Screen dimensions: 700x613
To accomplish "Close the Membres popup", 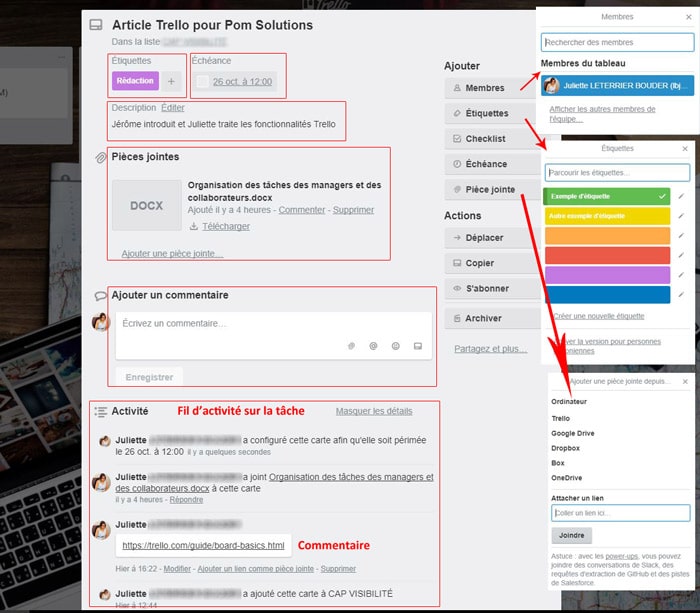I will point(689,17).
